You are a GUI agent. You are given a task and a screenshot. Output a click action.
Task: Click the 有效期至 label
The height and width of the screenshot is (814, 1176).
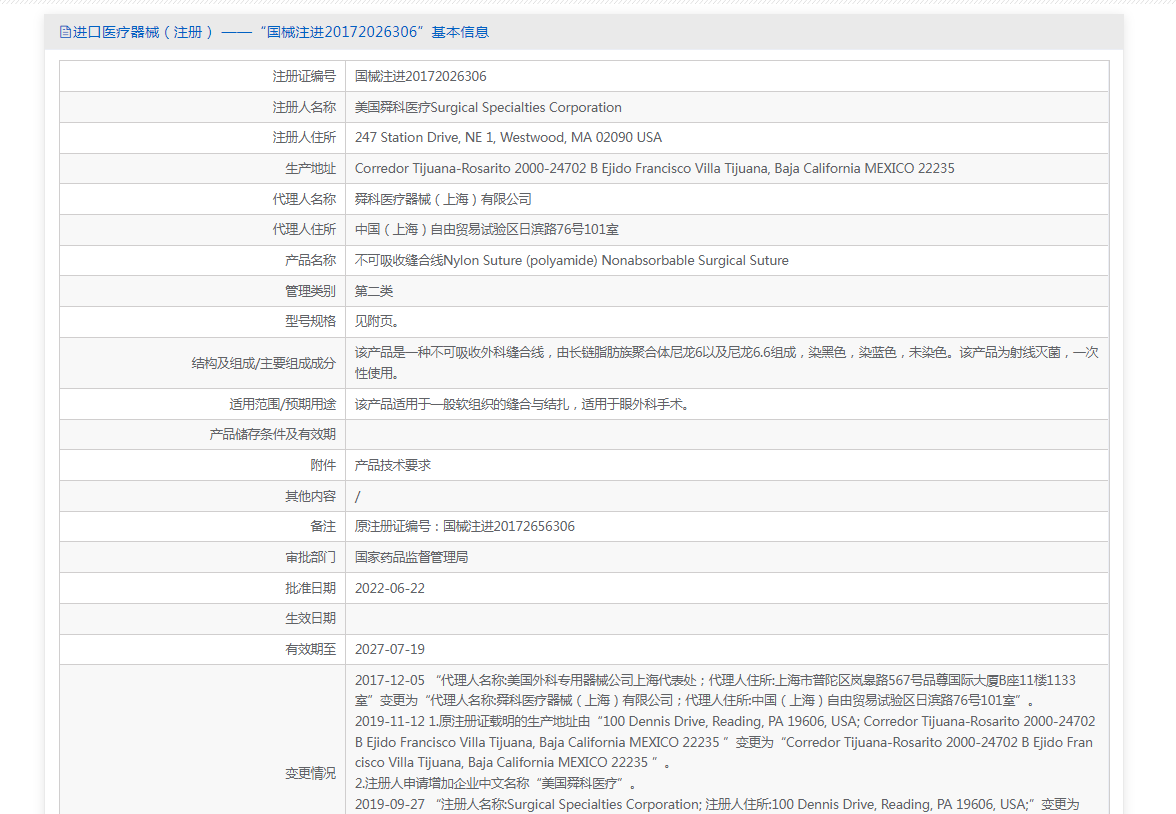(x=310, y=649)
